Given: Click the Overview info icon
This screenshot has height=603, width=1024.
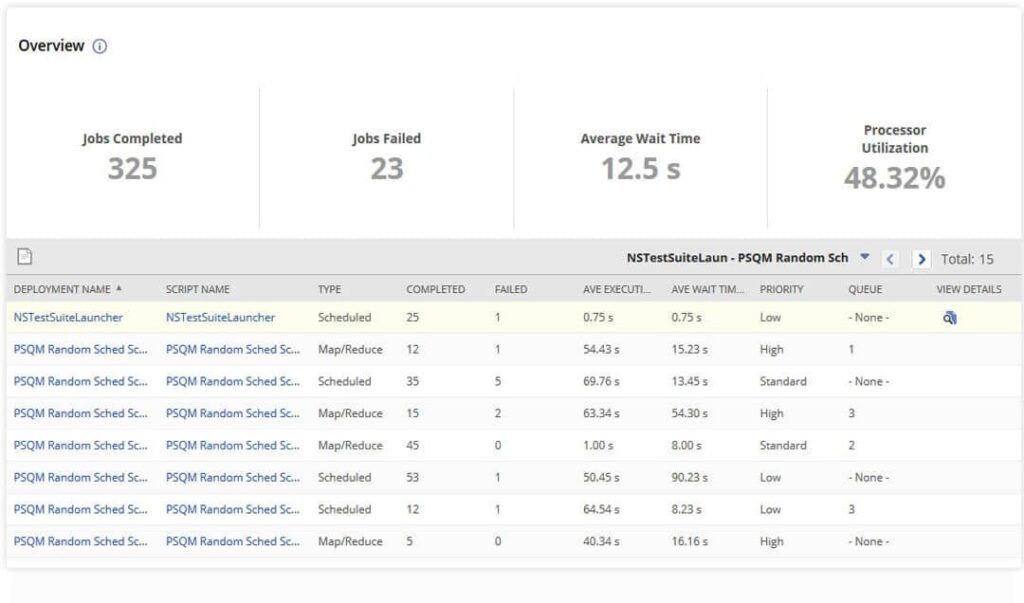Looking at the screenshot, I should coord(100,46).
